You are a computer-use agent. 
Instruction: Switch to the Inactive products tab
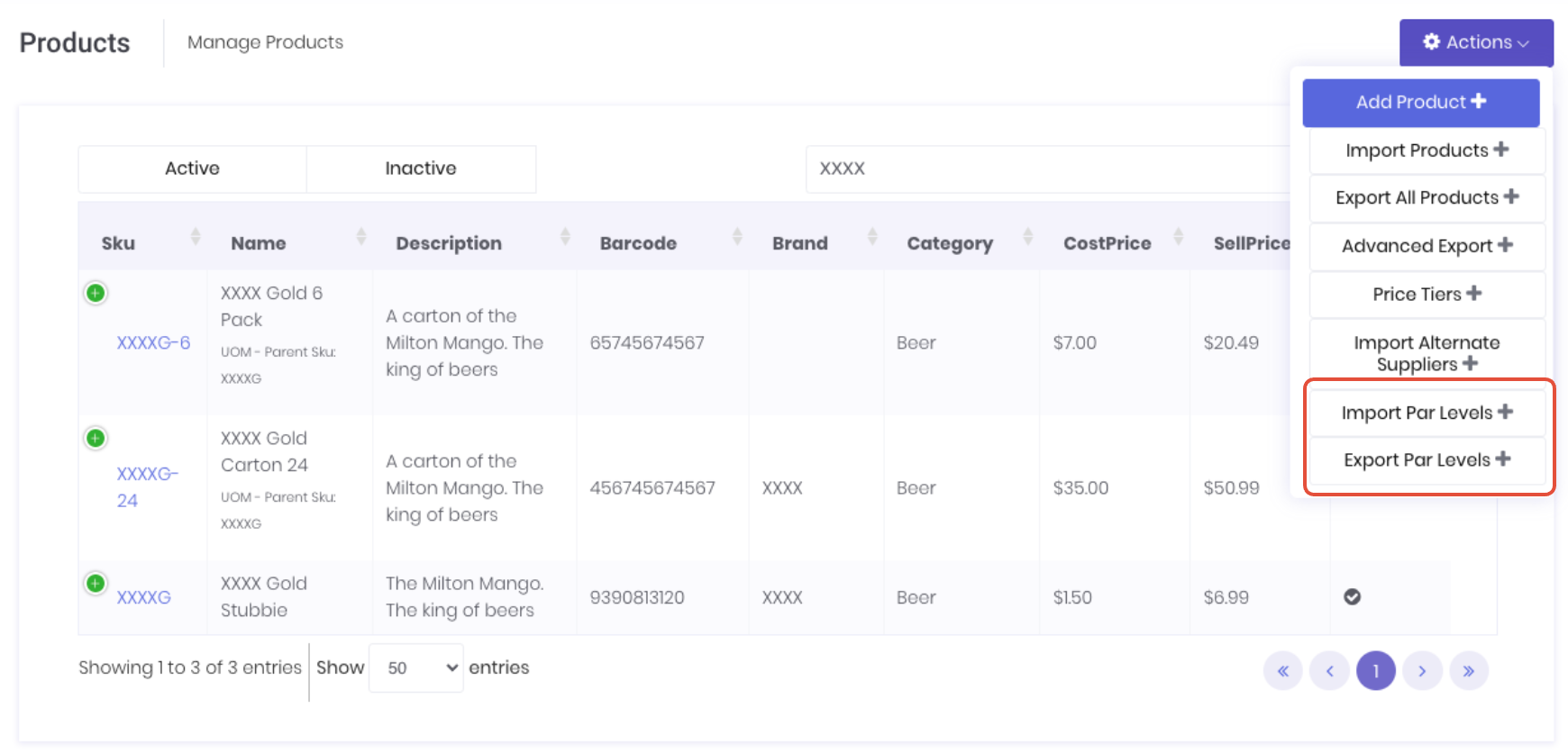click(421, 168)
